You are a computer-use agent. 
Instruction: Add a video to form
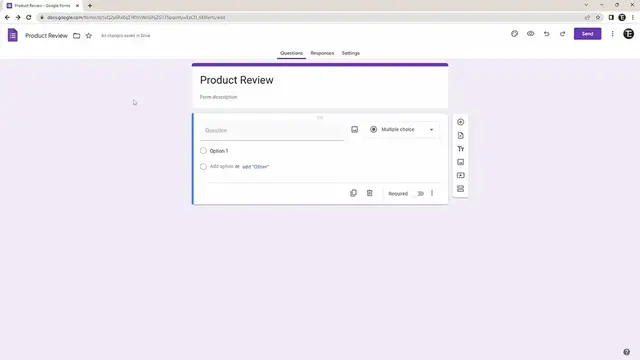(460, 176)
